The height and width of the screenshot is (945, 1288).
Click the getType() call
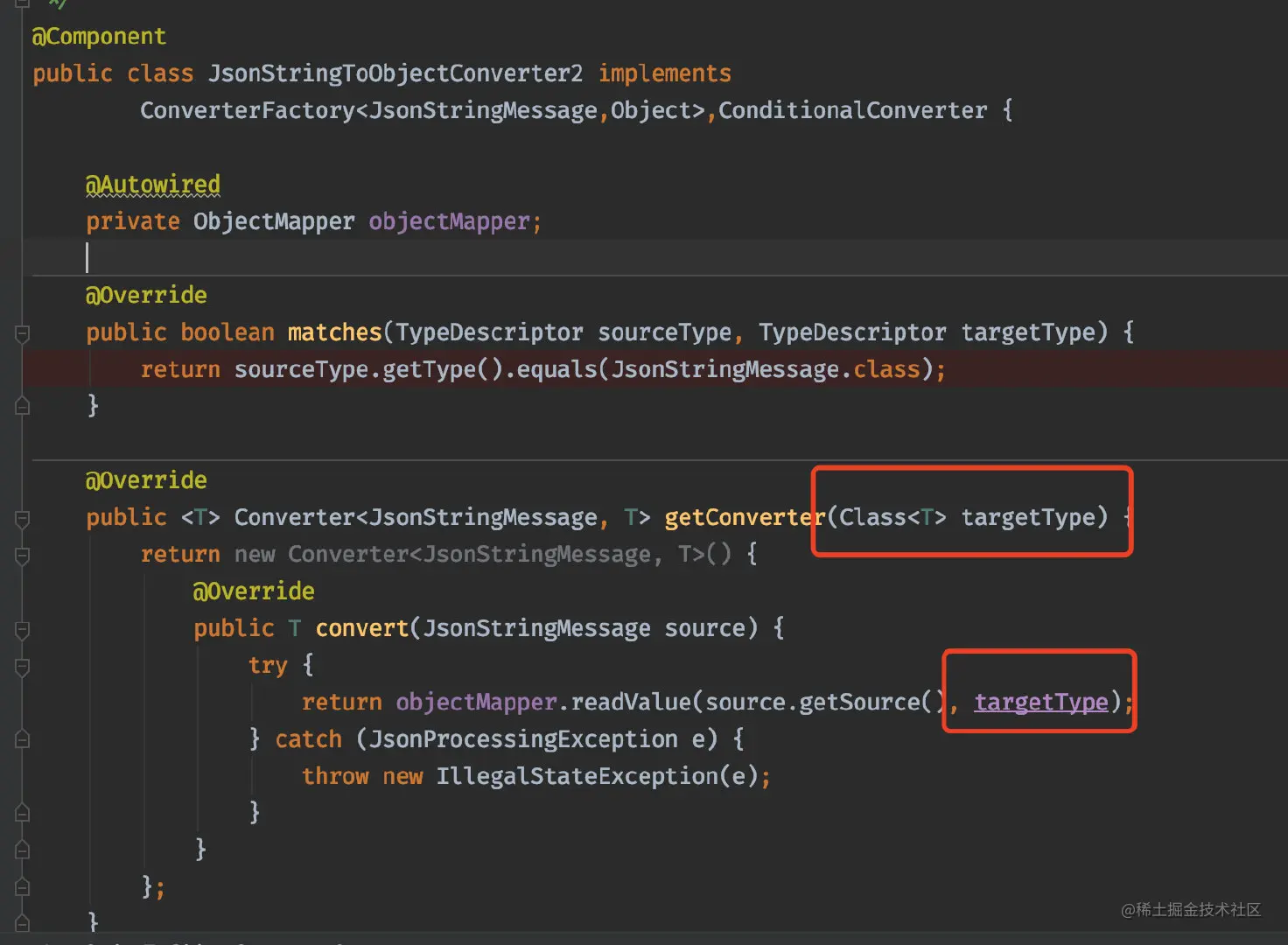pyautogui.click(x=443, y=369)
